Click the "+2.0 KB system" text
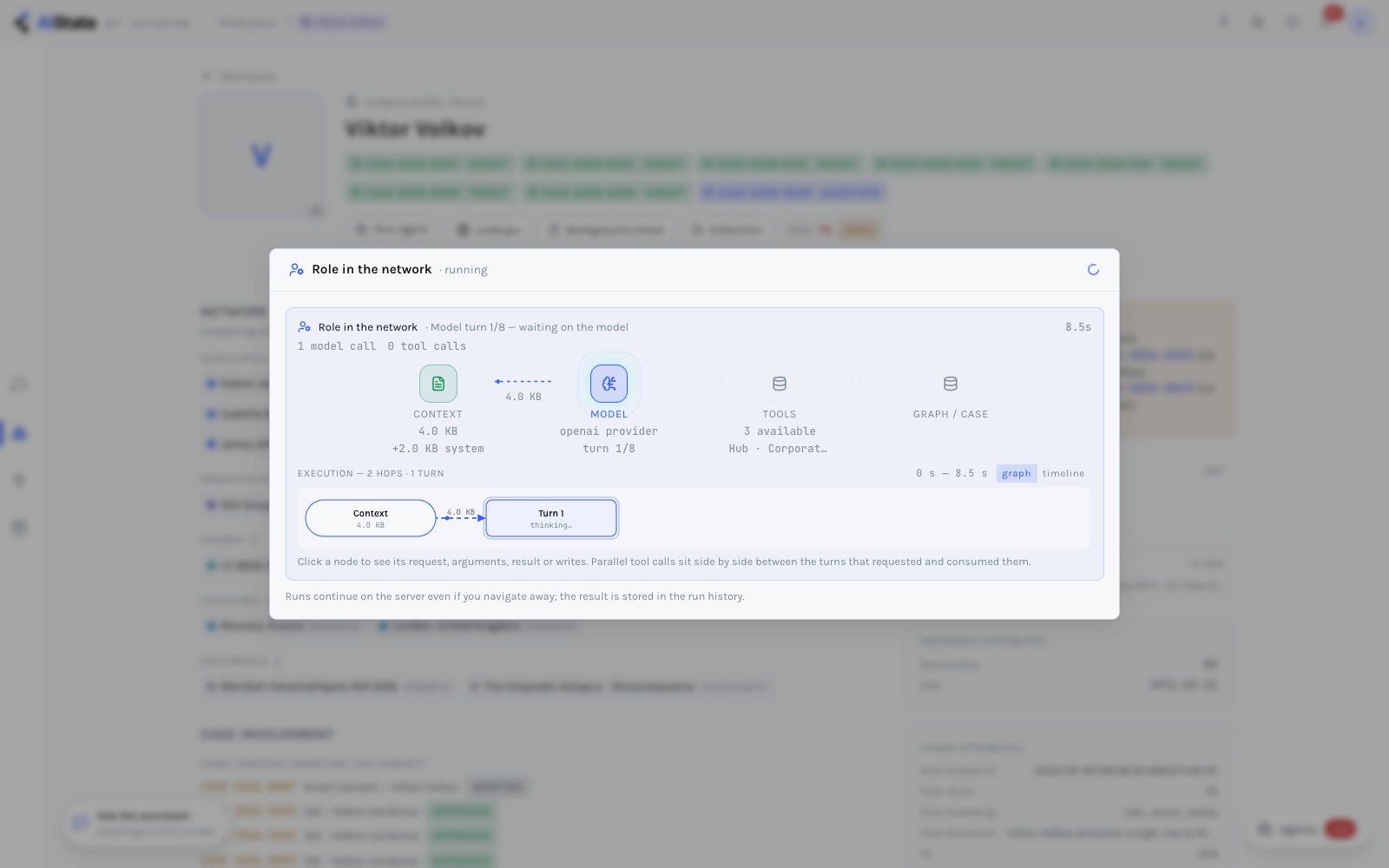 (438, 449)
